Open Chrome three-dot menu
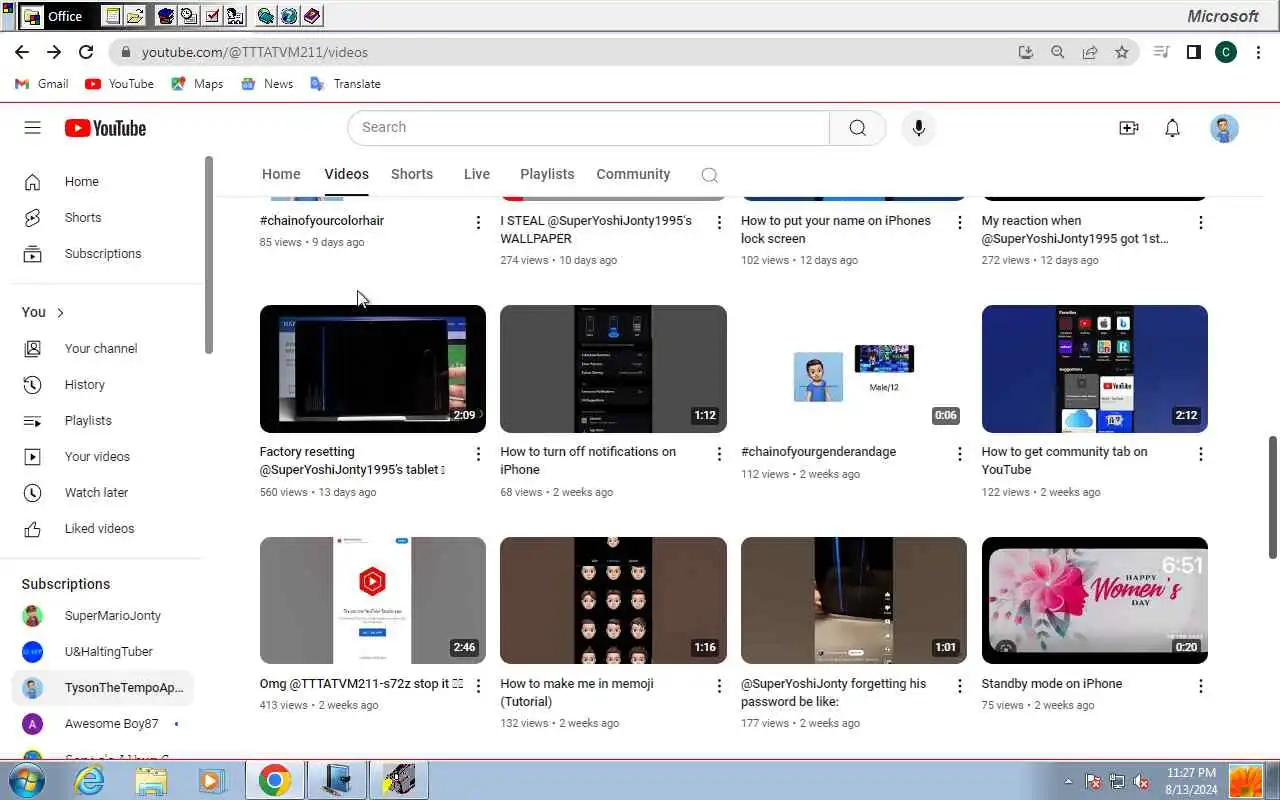Image resolution: width=1280 pixels, height=800 pixels. 1258,52
